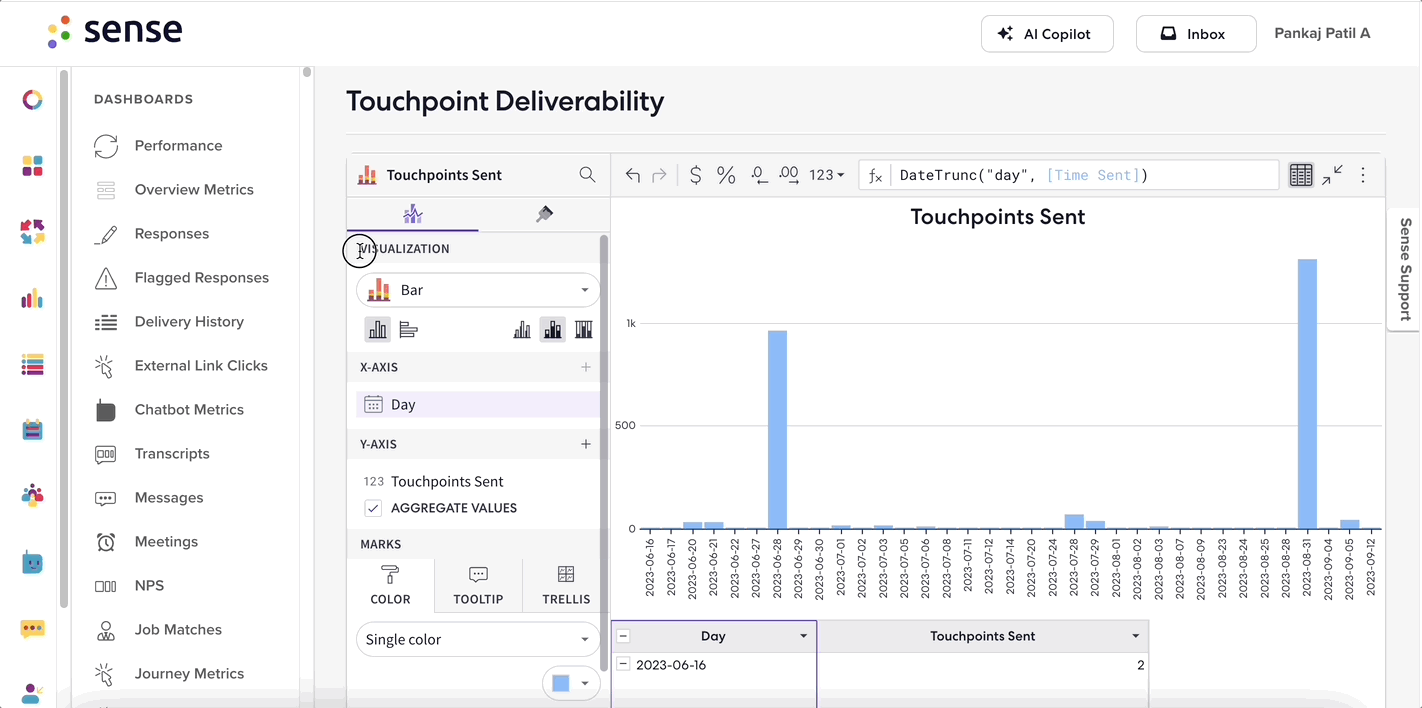Click the Transcripts sidebar icon
1422x708 pixels.
(106, 454)
